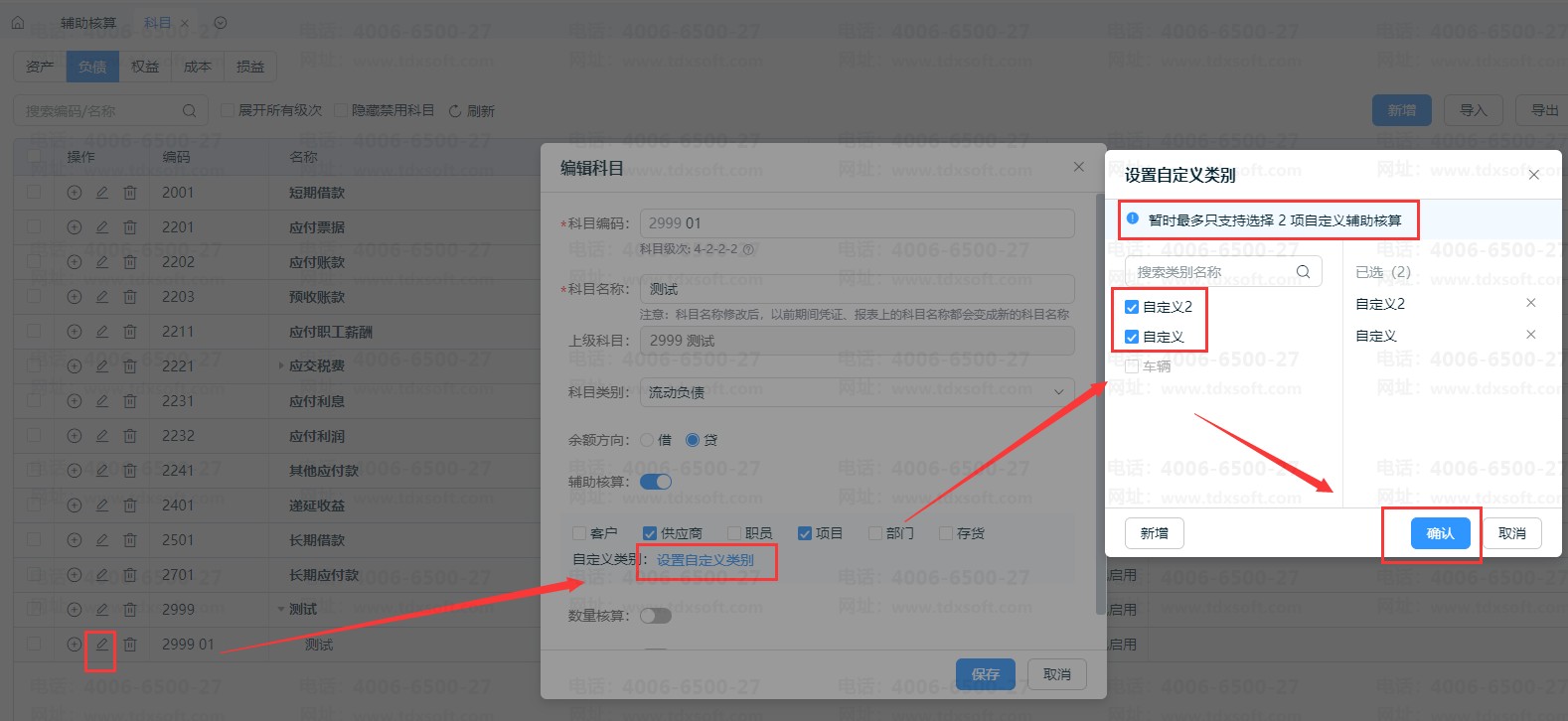This screenshot has width=1568, height=721.
Task: Click the 刷新 refresh icon
Action: (x=455, y=111)
